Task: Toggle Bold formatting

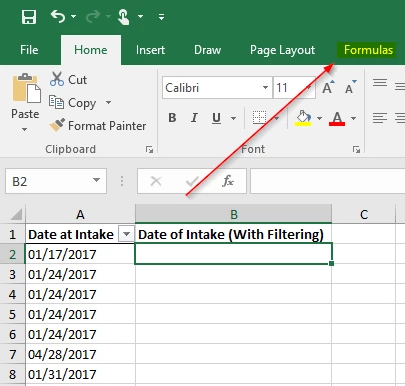Action: 172,118
